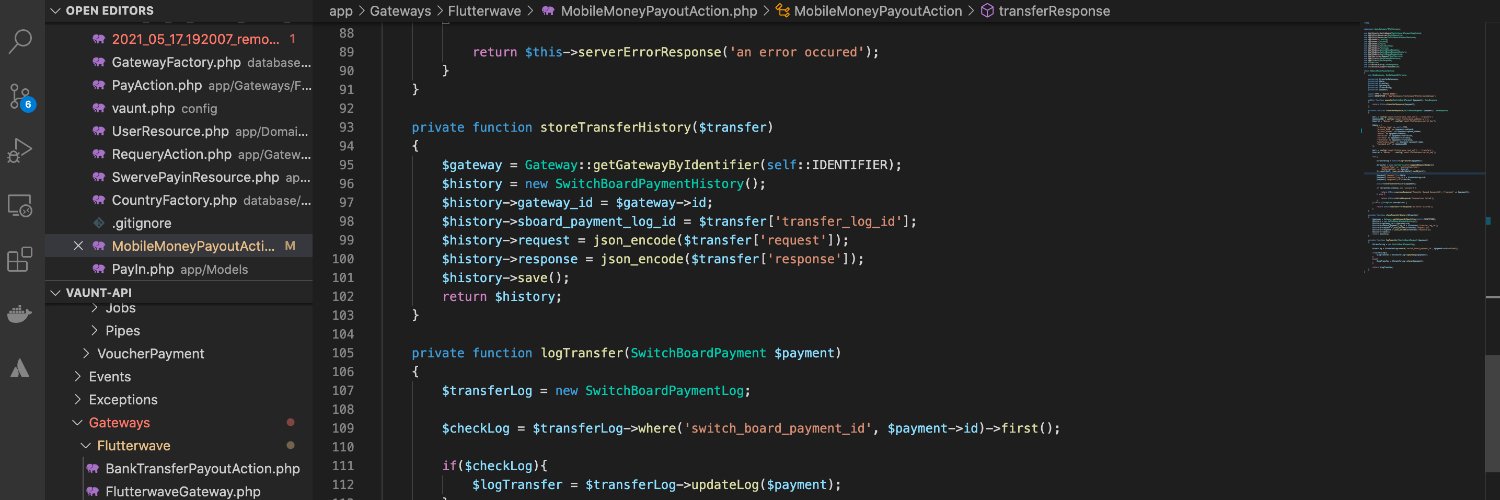Screen dimensions: 1500x500
Task: Click MobileMoneyPayoutAction.php breadcrumb file
Action: [659, 11]
